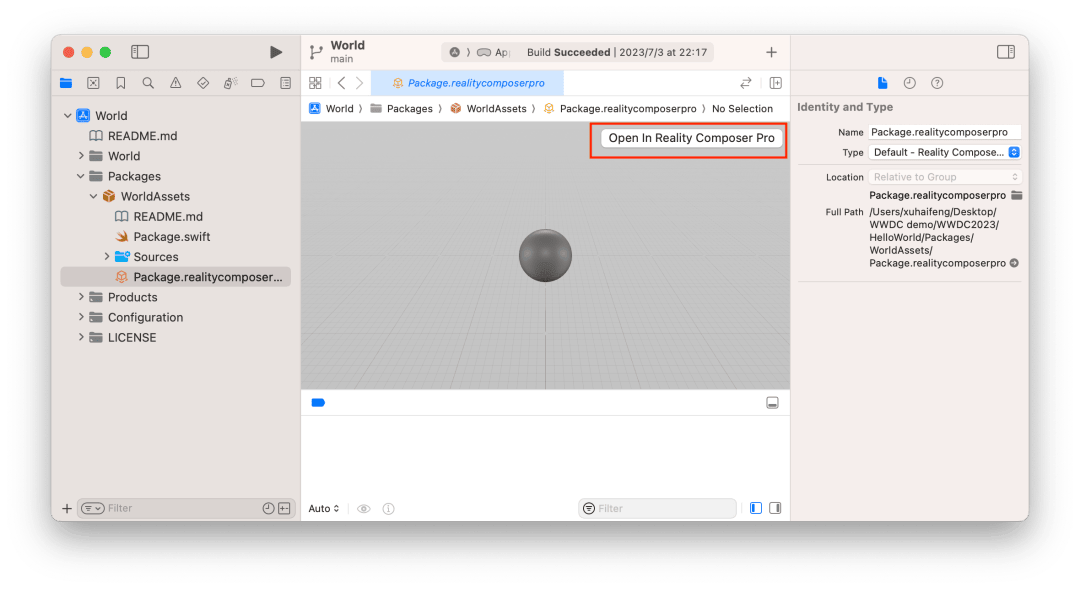This screenshot has width=1080, height=589.
Task: Run the project with the play button
Action: tap(276, 52)
